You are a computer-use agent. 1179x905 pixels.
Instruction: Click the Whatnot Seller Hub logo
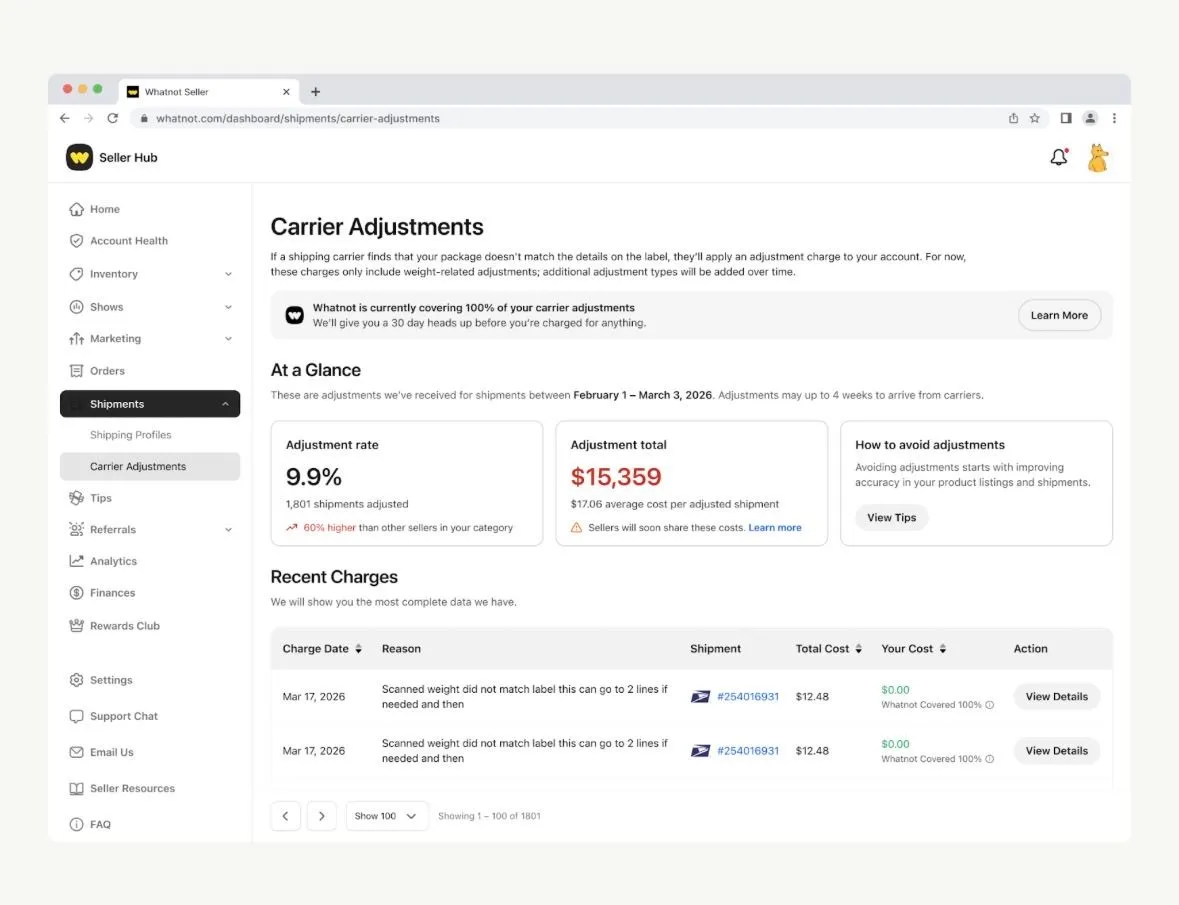click(x=79, y=157)
